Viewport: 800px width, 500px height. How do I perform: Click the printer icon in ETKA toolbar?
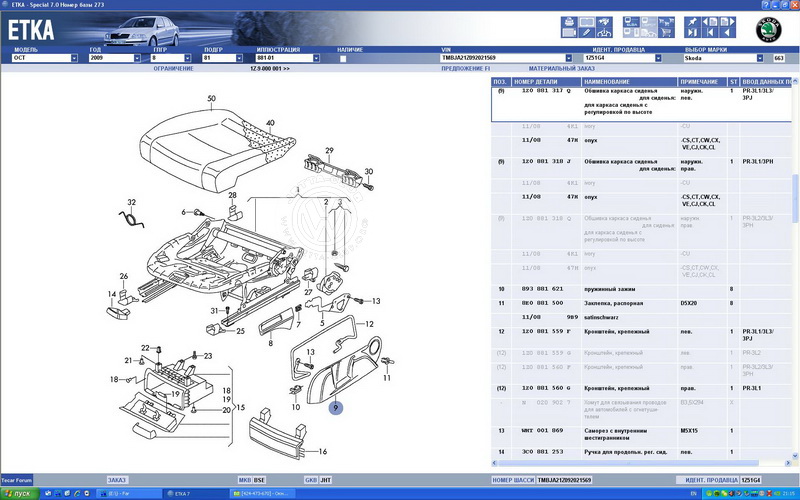pyautogui.click(x=568, y=22)
